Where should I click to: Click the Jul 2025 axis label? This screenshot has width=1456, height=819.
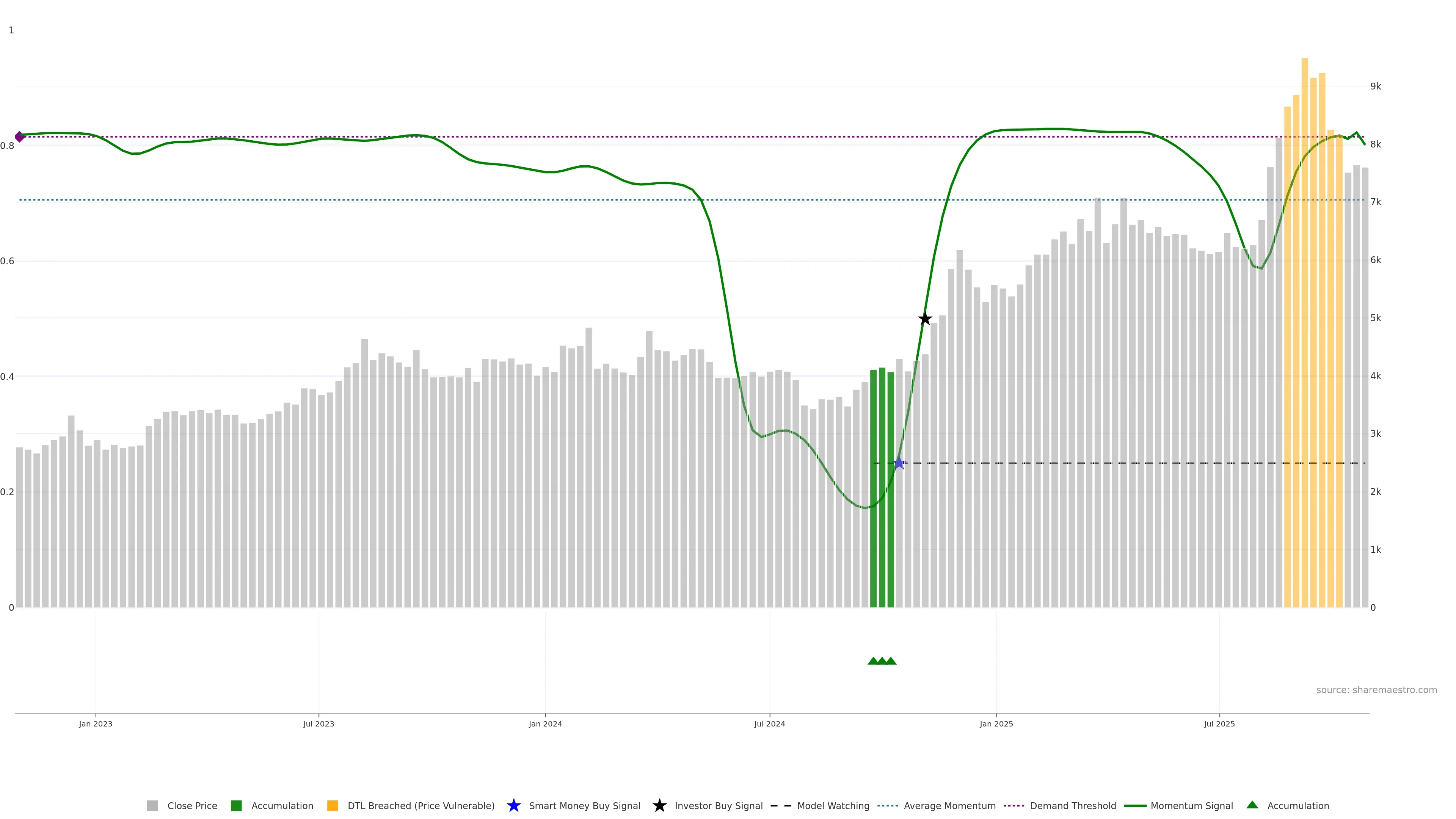pos(1219,723)
